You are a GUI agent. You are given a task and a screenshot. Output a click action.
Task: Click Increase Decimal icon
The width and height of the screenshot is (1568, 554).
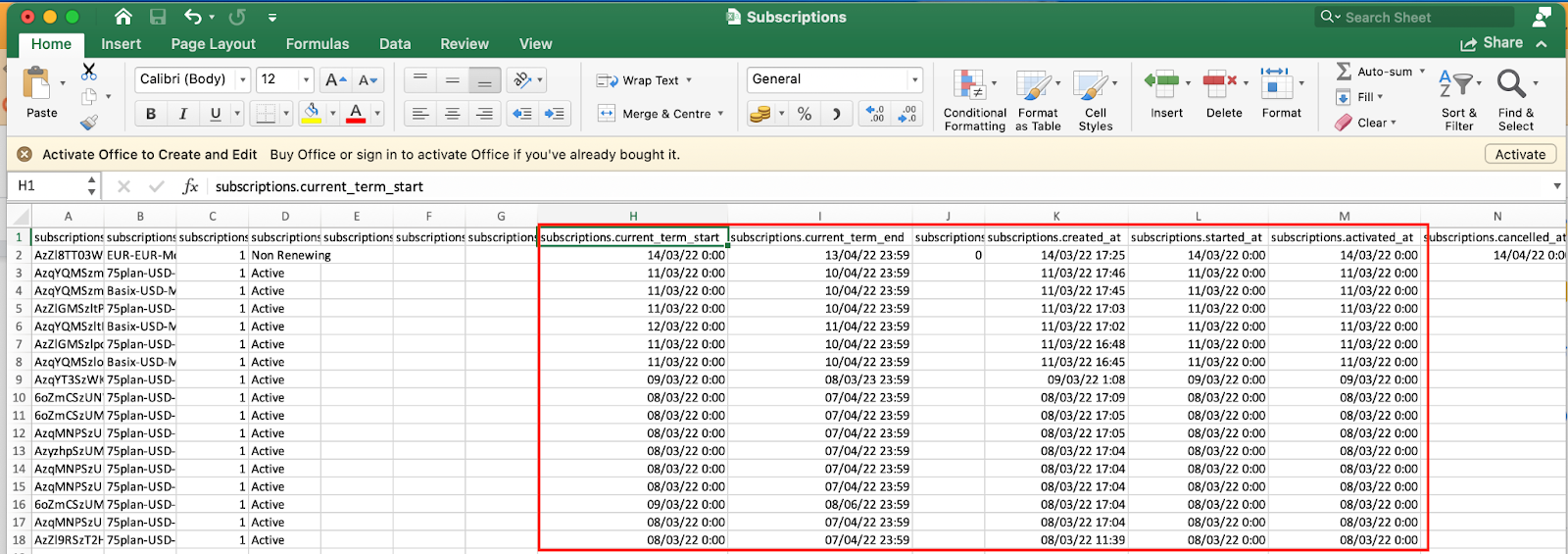[876, 114]
